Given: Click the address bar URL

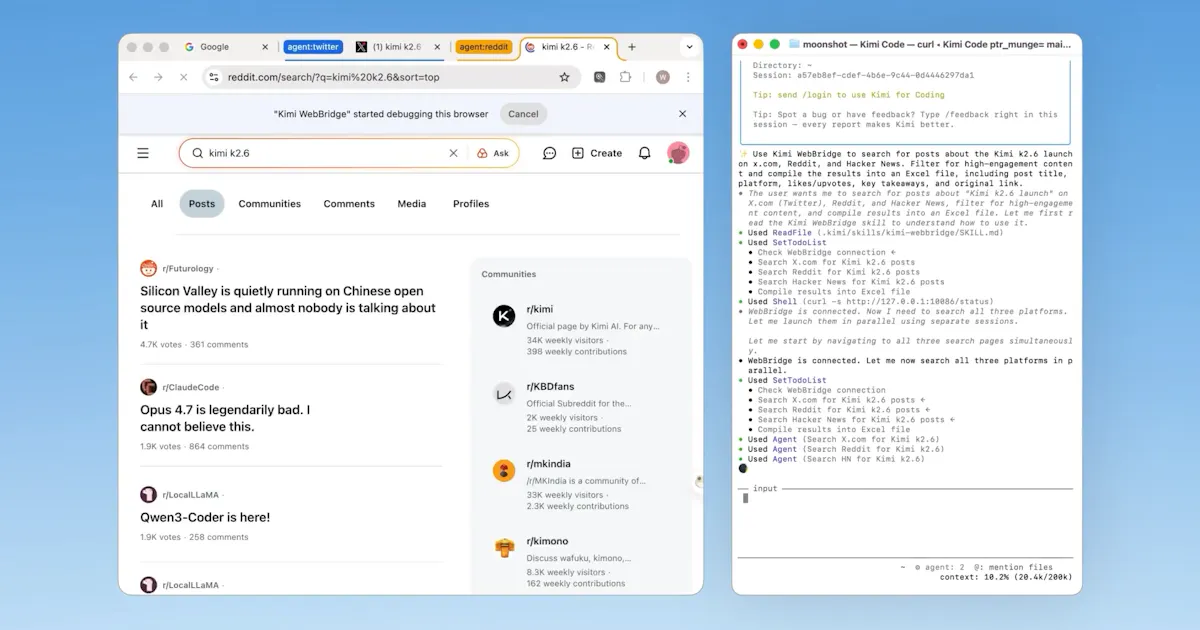Looking at the screenshot, I should tap(333, 77).
